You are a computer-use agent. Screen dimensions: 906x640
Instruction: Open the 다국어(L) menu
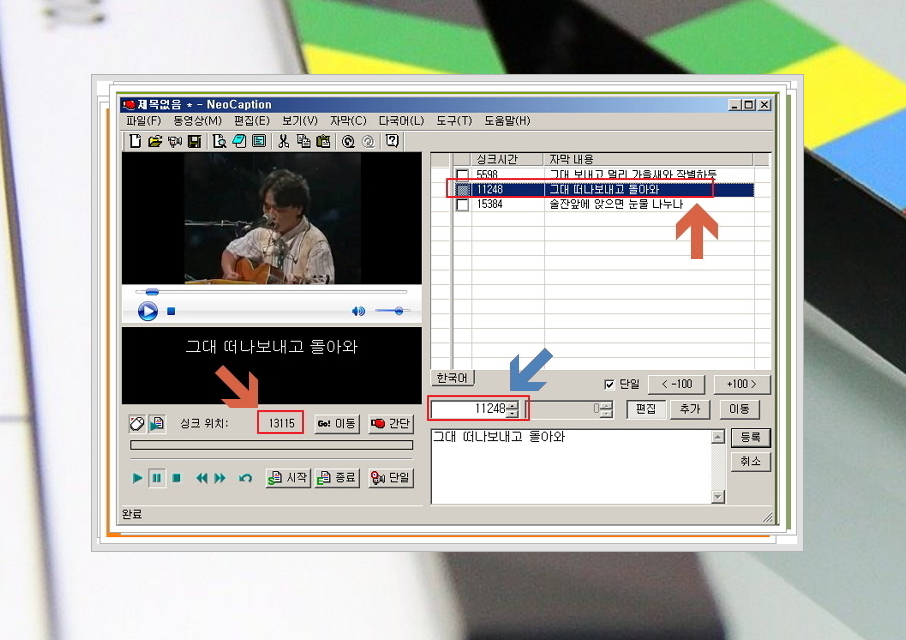coord(402,120)
